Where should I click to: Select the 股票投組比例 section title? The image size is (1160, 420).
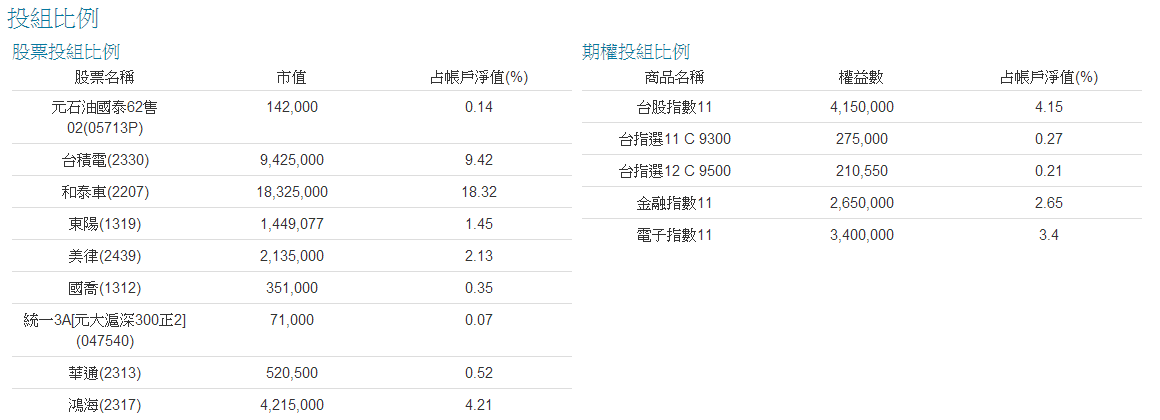pyautogui.click(x=66, y=52)
